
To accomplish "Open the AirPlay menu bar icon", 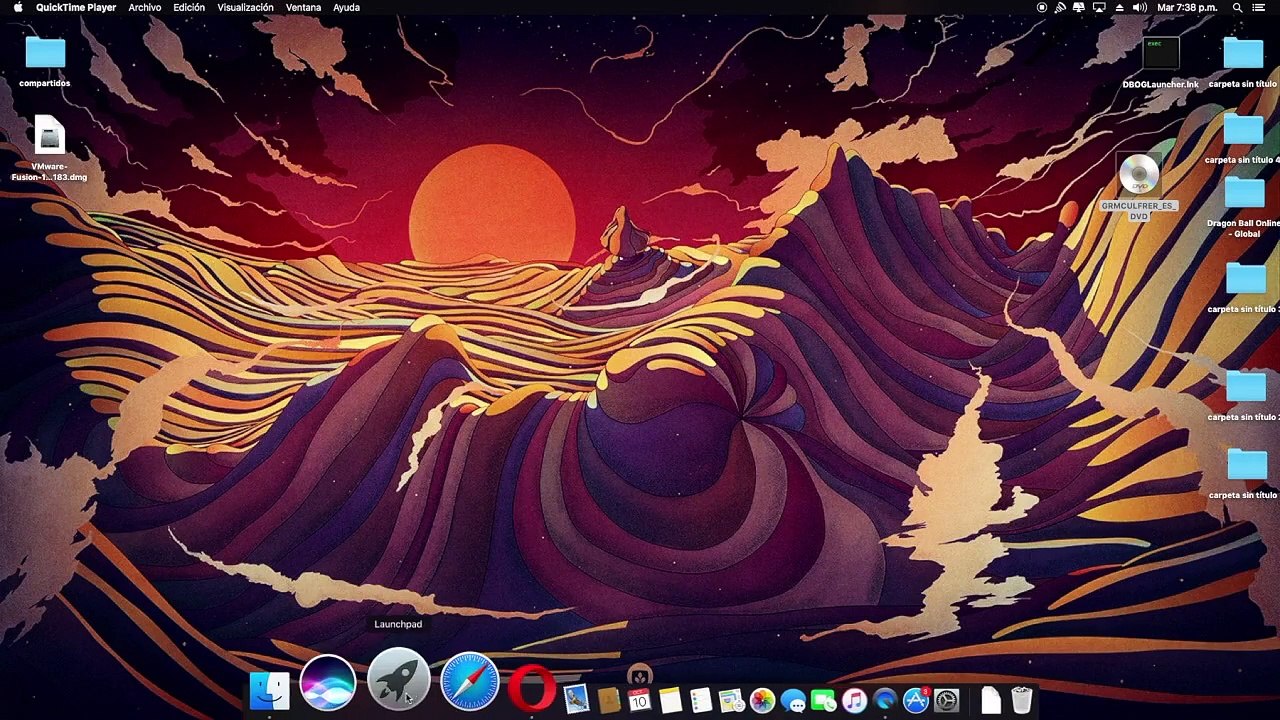I will (x=1099, y=8).
